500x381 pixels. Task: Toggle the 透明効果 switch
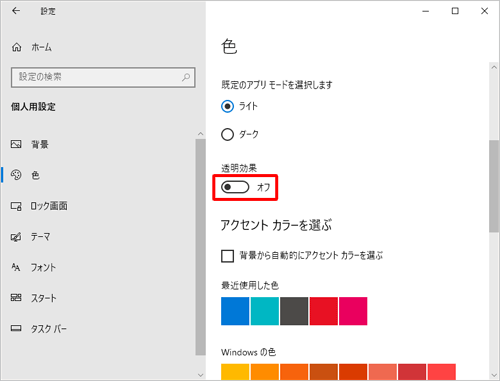235,187
